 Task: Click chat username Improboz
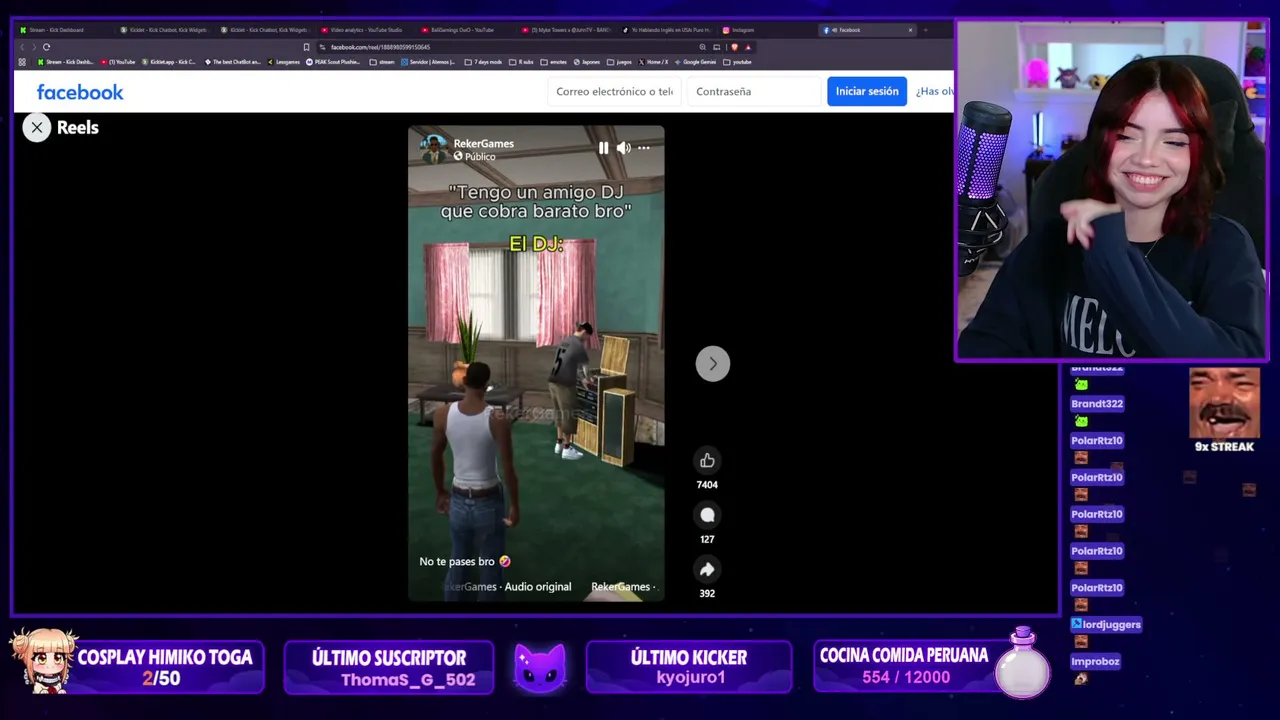pyautogui.click(x=1095, y=661)
